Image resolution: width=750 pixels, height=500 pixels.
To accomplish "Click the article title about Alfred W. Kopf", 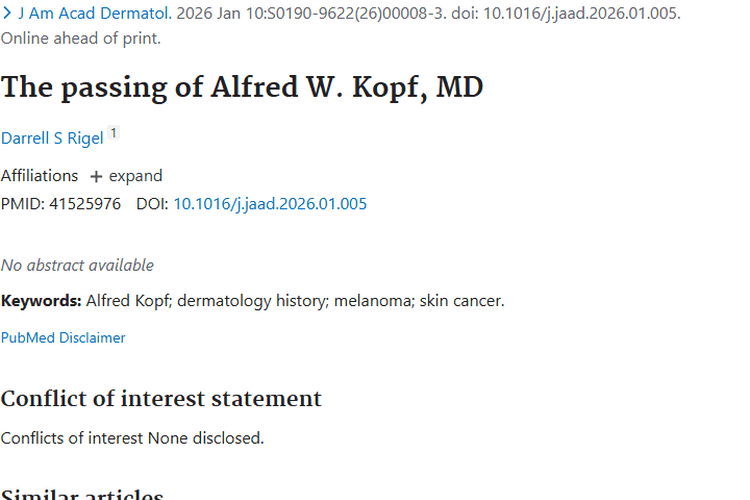I will click(x=242, y=87).
